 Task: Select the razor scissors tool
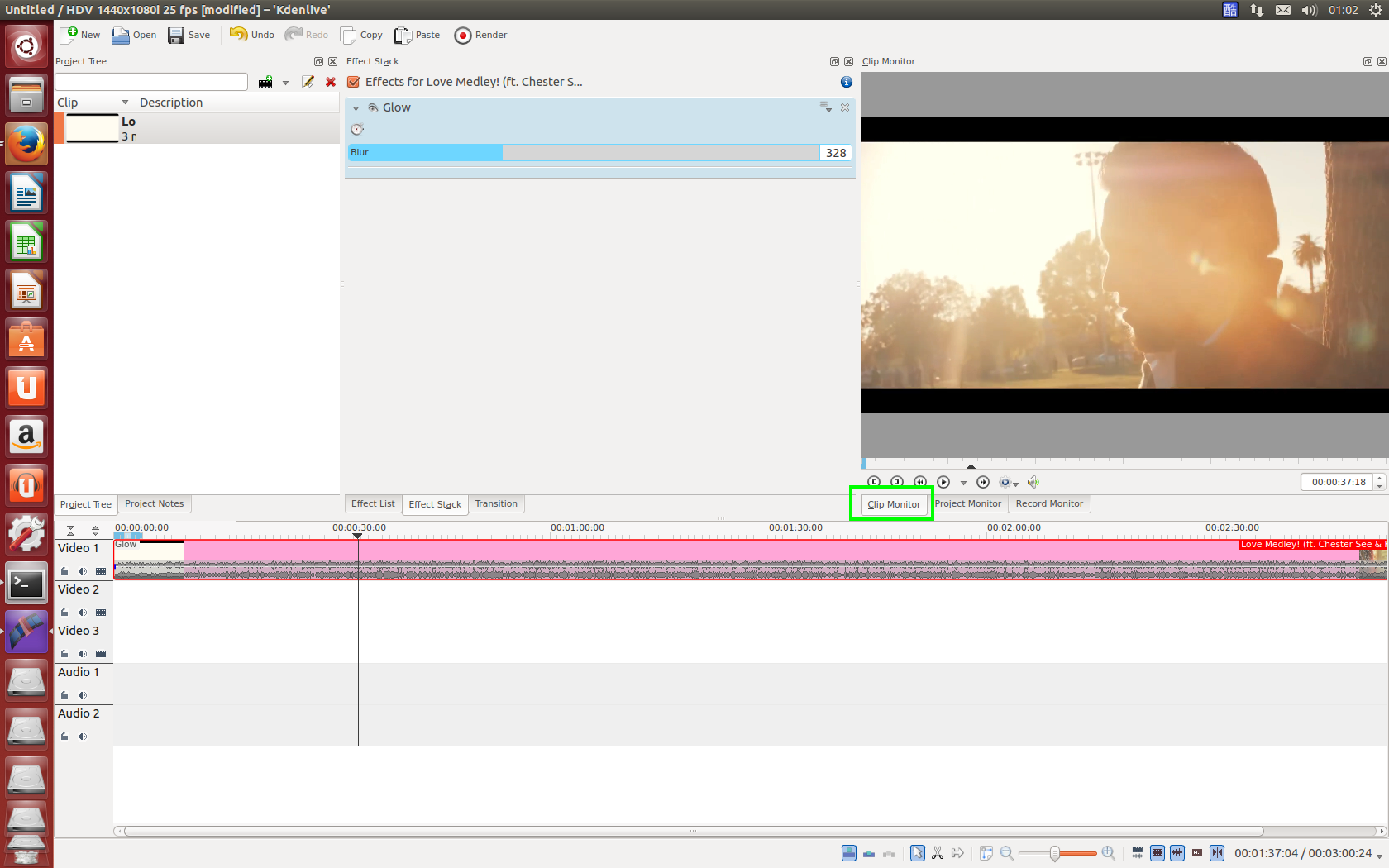(938, 853)
